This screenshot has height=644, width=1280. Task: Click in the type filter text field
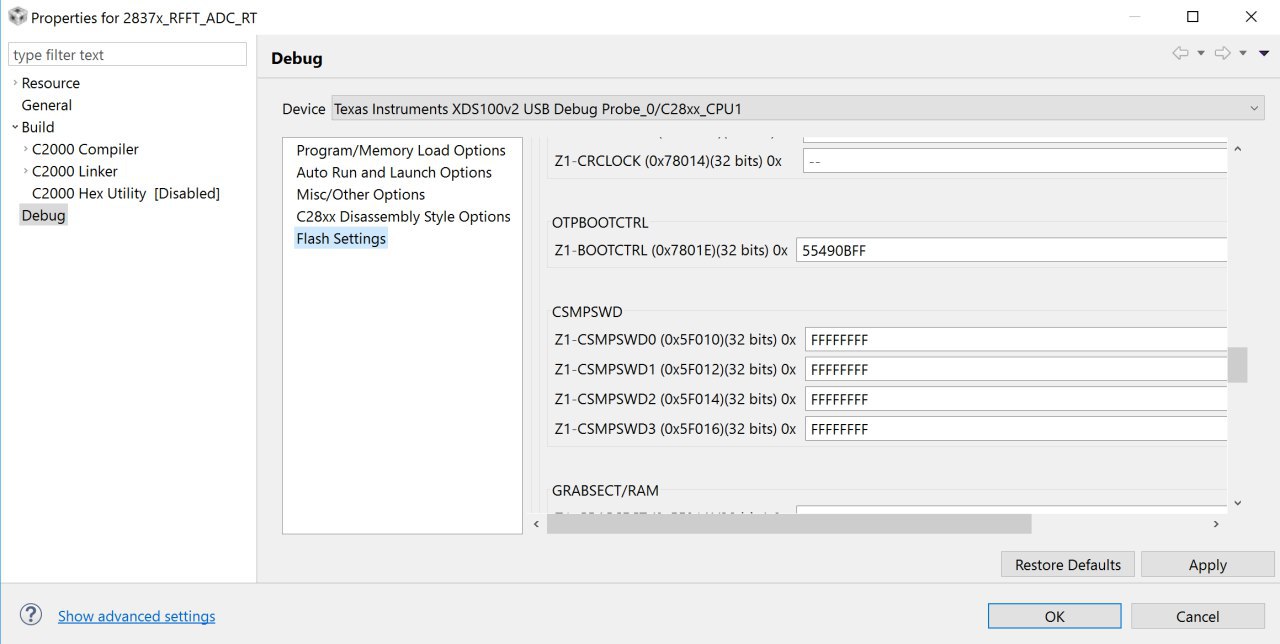pyautogui.click(x=127, y=53)
